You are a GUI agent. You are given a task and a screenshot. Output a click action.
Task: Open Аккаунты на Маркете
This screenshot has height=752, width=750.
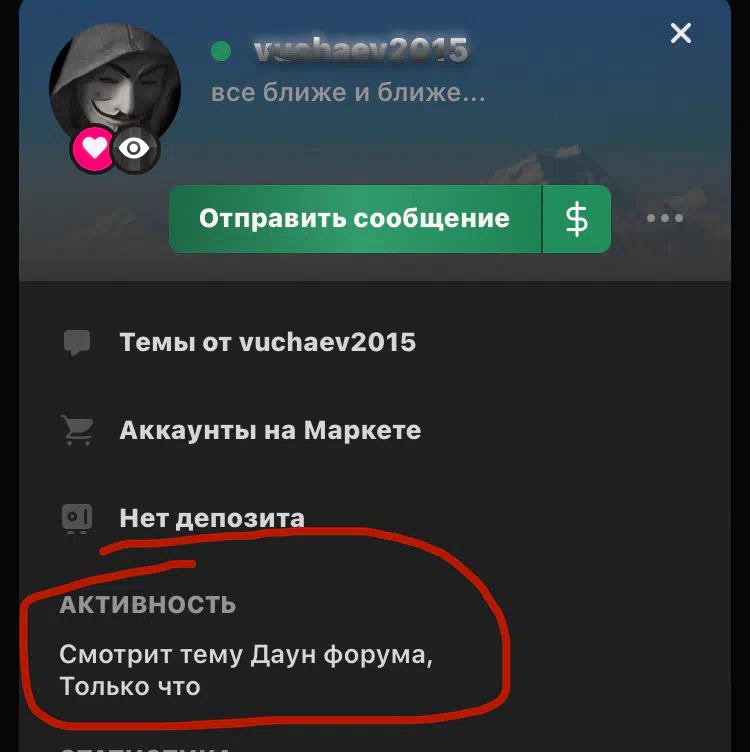pyautogui.click(x=270, y=430)
